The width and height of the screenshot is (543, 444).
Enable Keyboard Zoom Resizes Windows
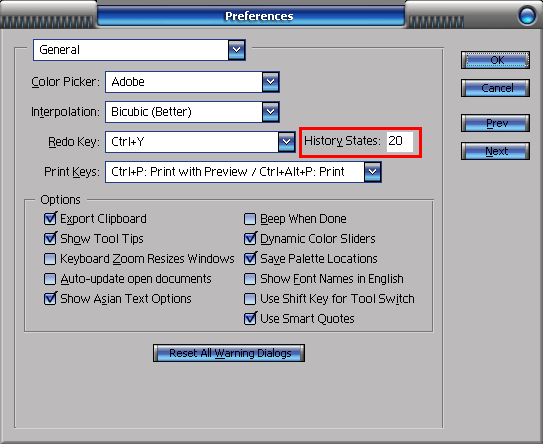50,259
